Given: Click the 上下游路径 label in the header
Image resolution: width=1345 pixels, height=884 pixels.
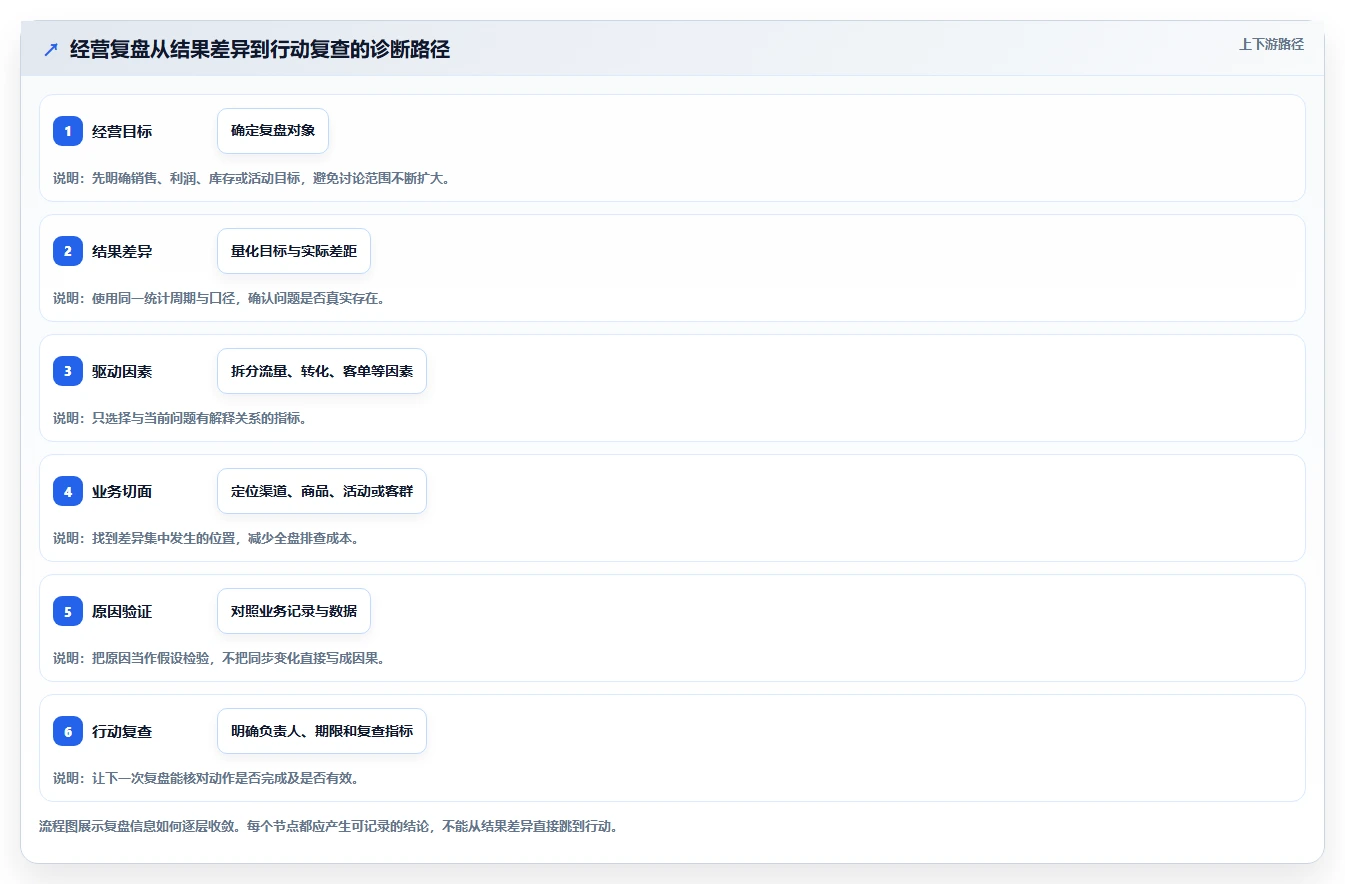Looking at the screenshot, I should point(1271,44).
